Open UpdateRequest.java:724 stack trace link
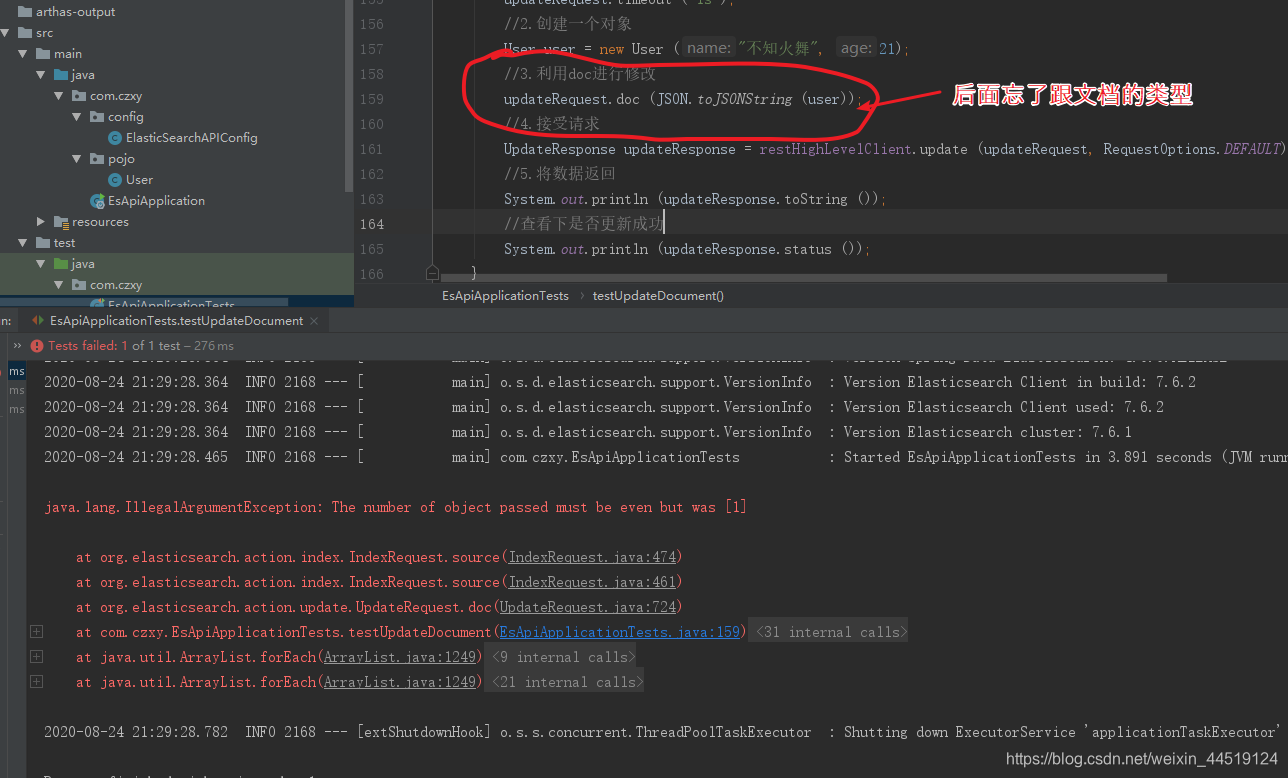The height and width of the screenshot is (778, 1288). pyautogui.click(x=586, y=606)
